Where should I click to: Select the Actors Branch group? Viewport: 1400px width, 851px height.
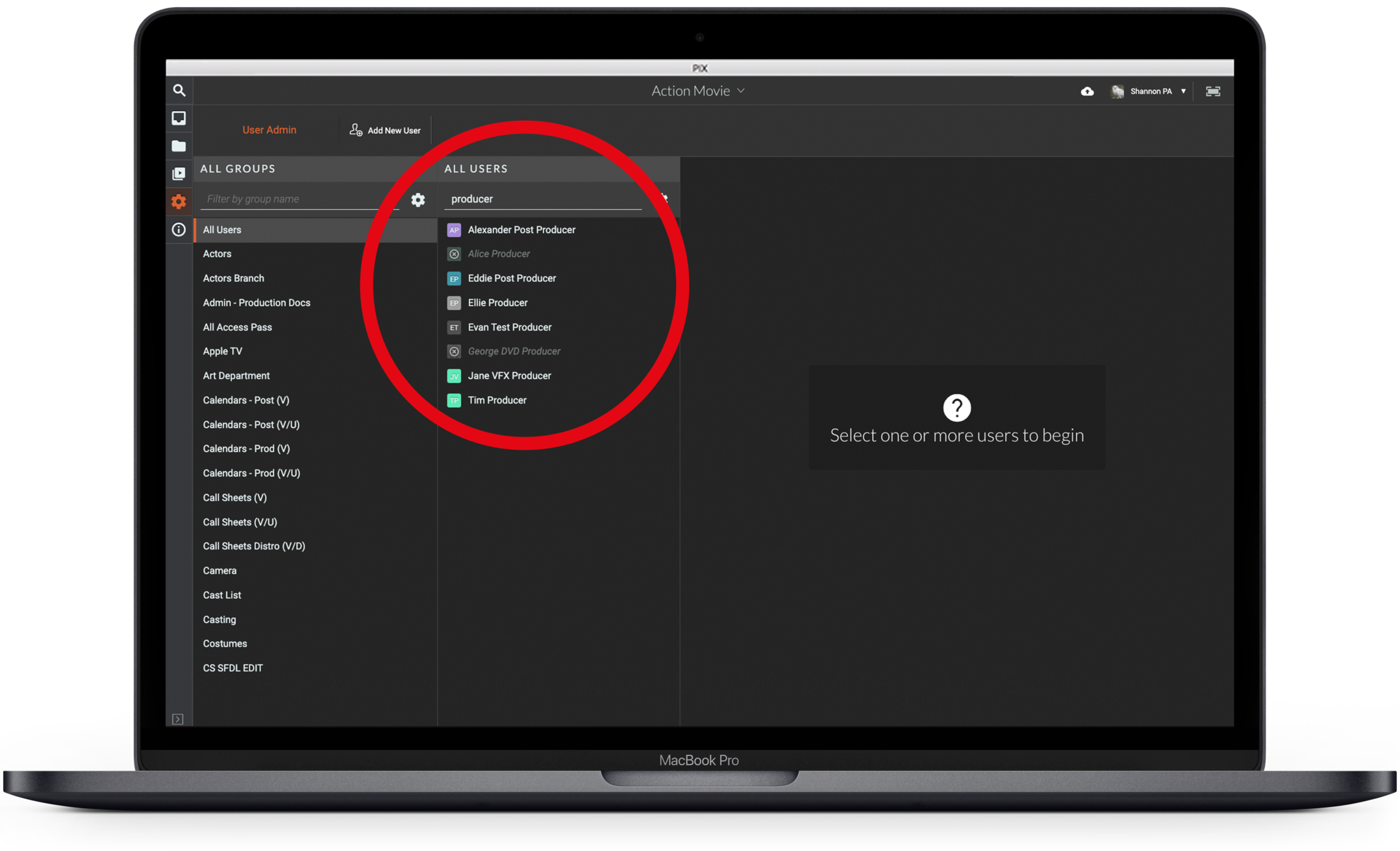[233, 278]
